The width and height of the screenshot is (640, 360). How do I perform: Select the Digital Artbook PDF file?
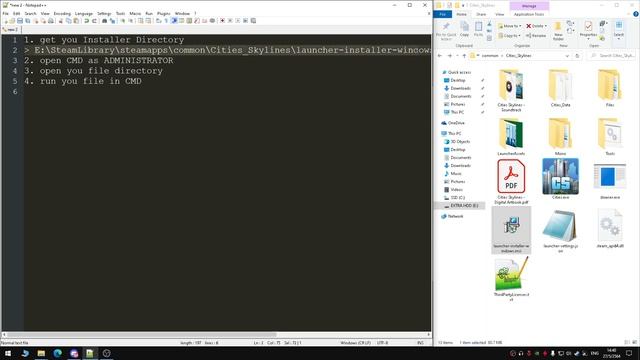pyautogui.click(x=511, y=182)
